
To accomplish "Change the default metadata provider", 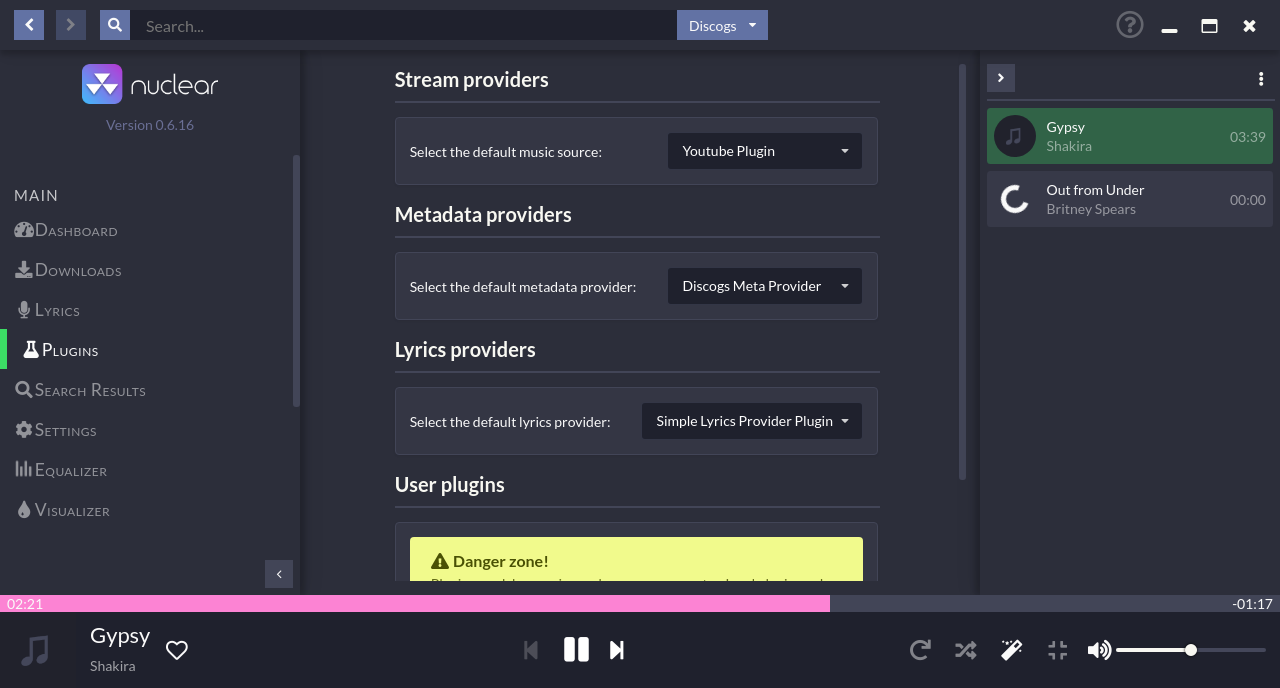I will point(764,286).
